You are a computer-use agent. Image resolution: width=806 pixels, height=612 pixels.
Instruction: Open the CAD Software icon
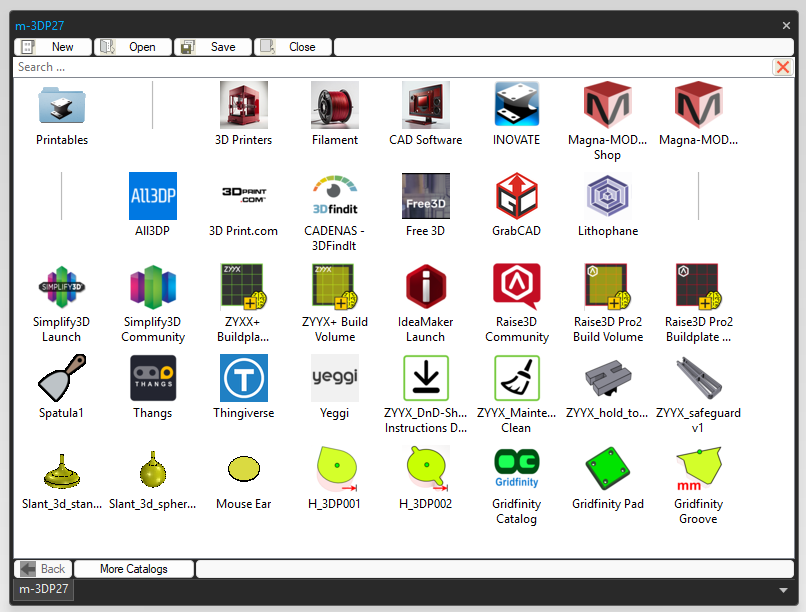coord(426,105)
